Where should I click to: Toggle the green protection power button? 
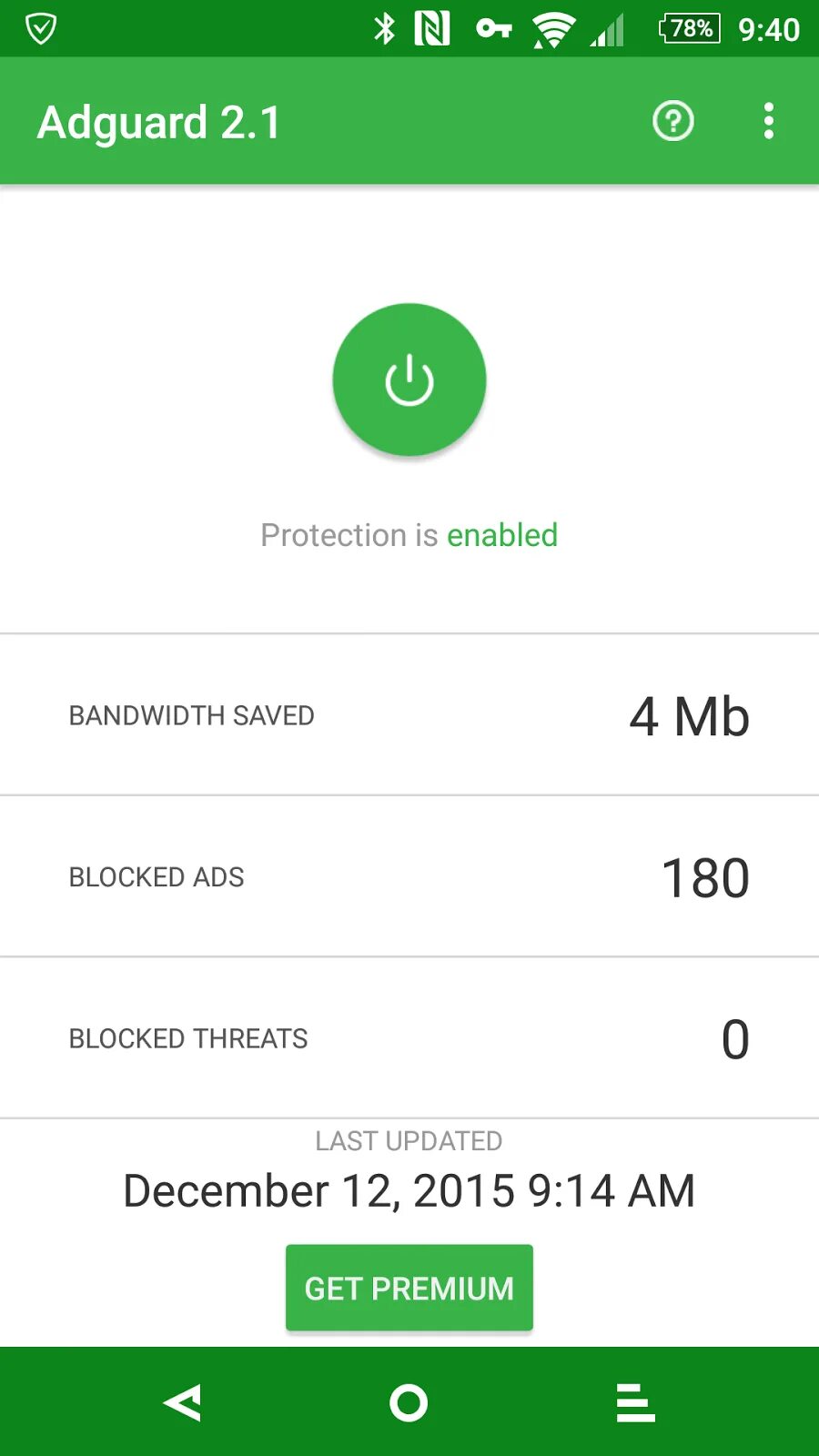pos(409,379)
